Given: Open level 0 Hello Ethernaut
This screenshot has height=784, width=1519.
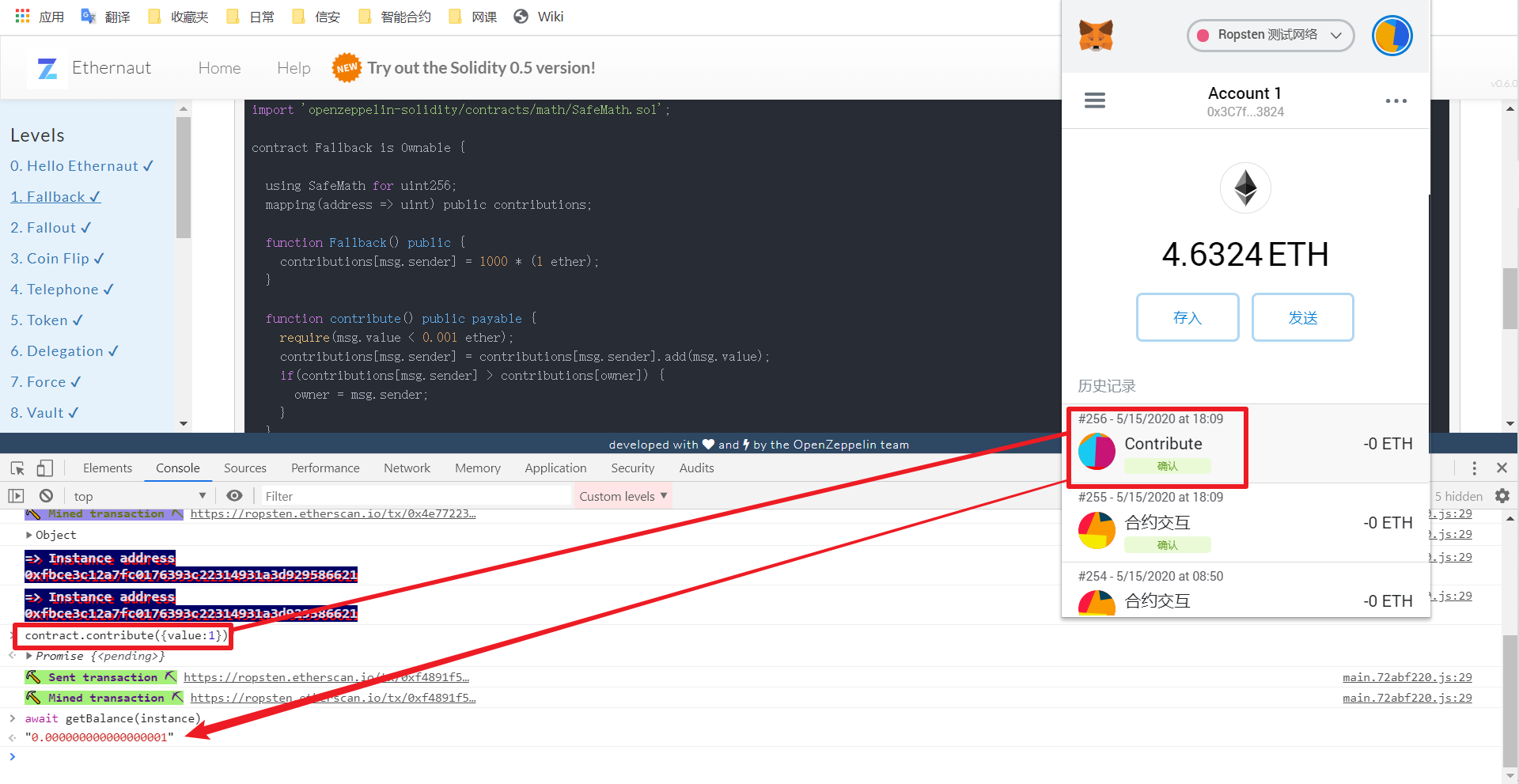Looking at the screenshot, I should tap(82, 166).
